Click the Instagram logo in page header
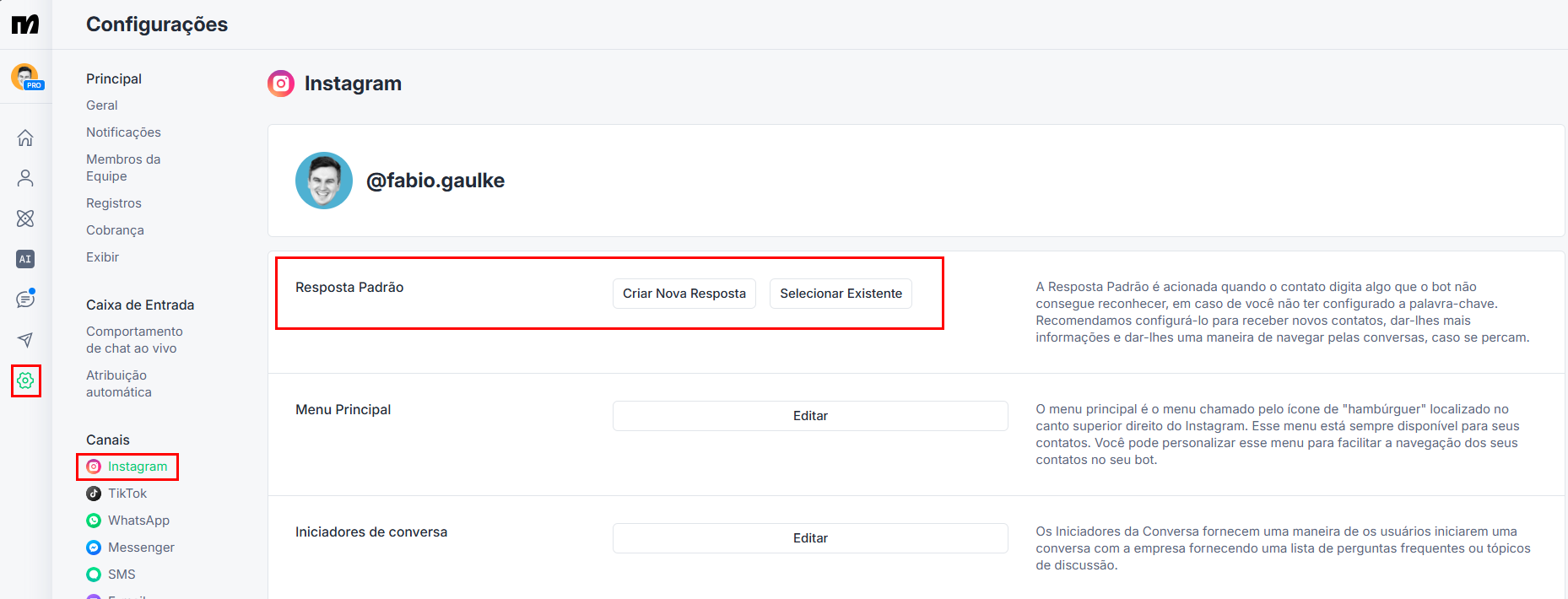 (281, 84)
